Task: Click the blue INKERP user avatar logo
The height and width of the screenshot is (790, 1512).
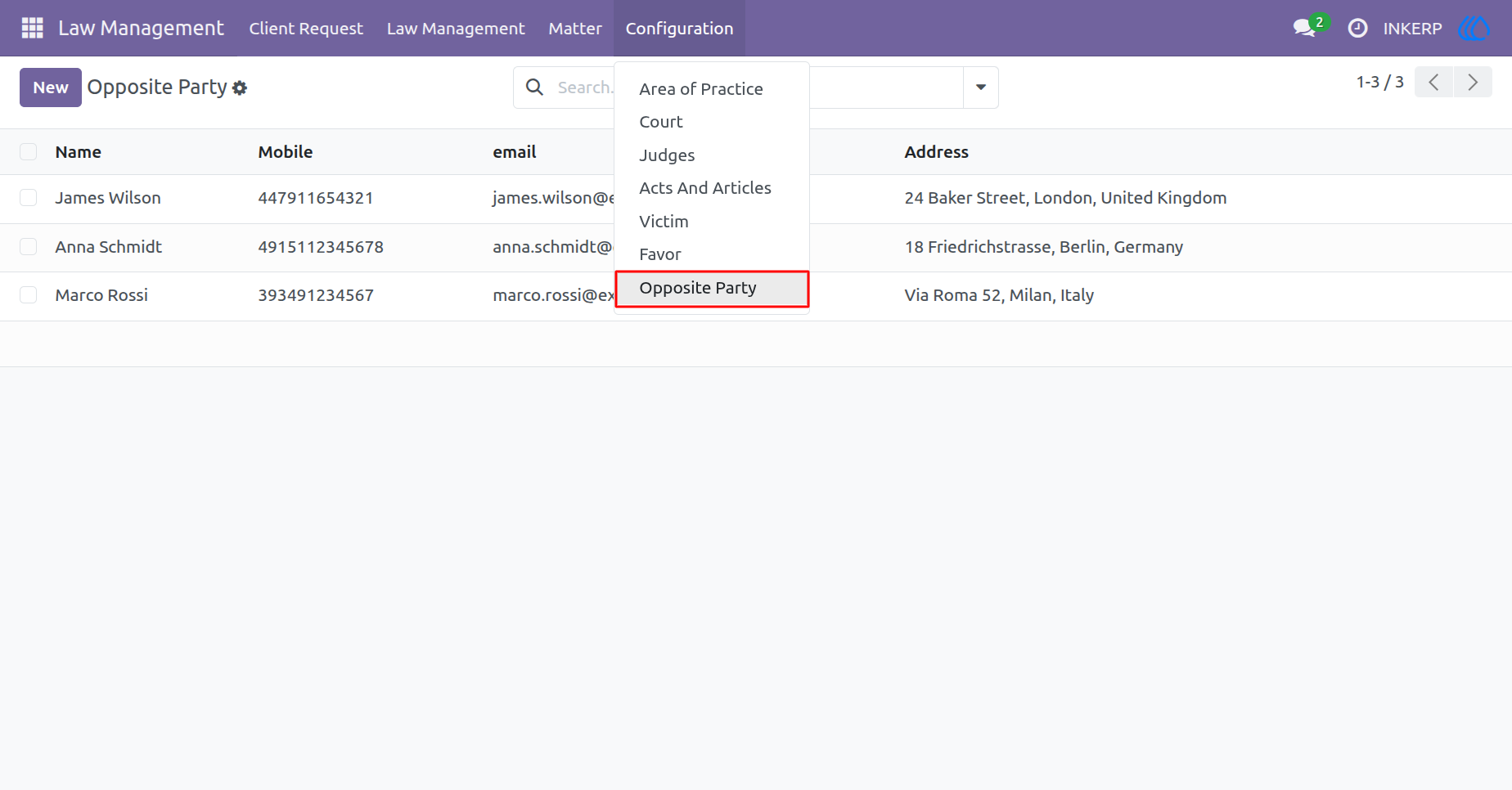Action: coord(1474,28)
